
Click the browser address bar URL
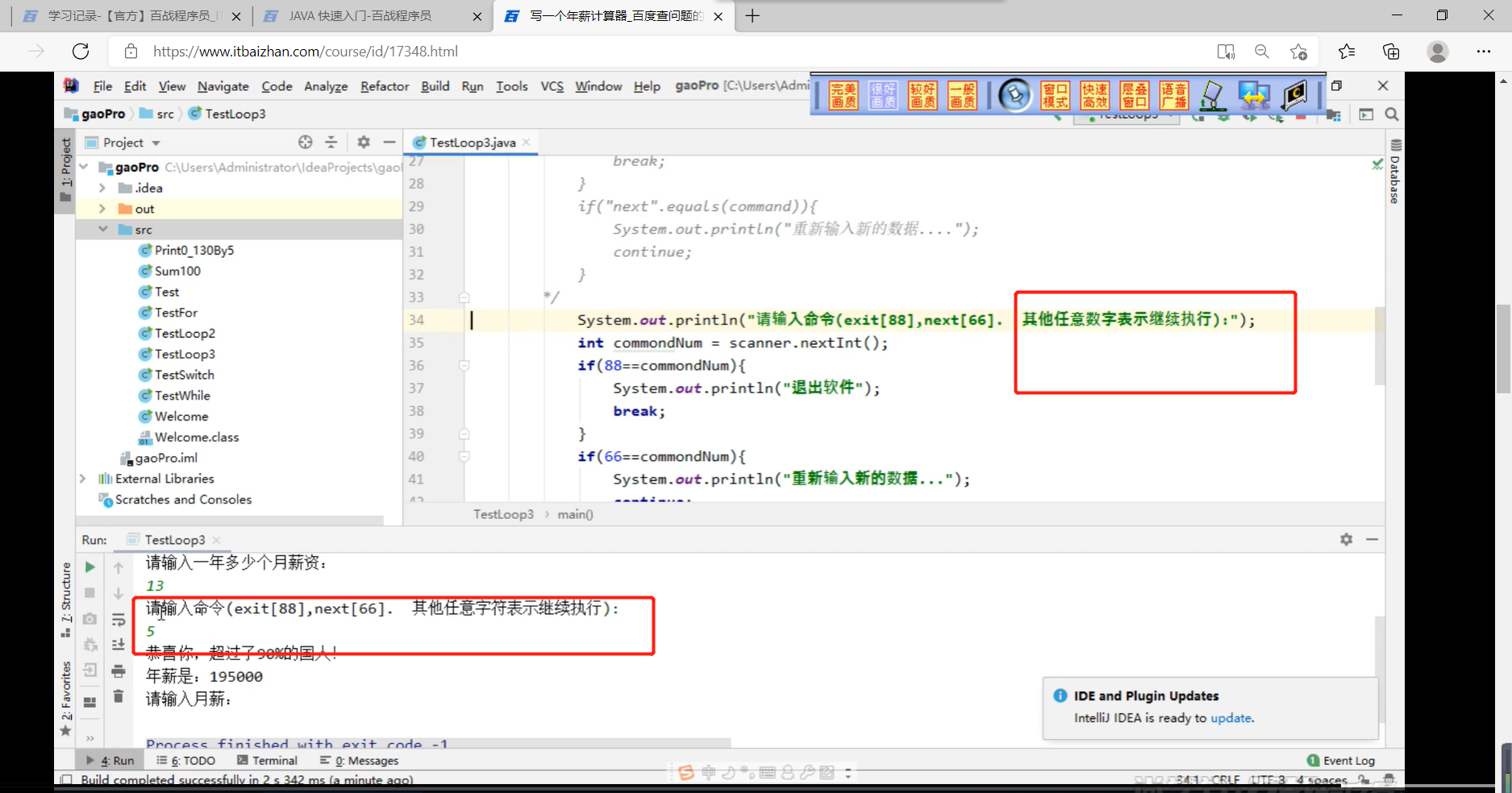pos(306,52)
